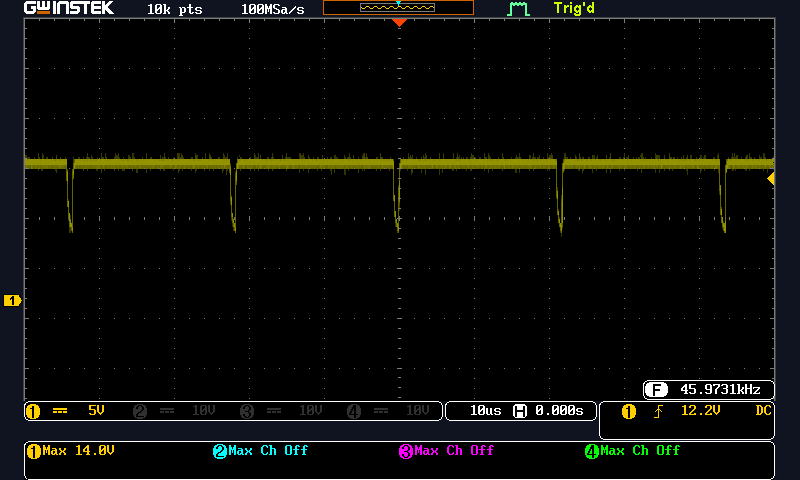The width and height of the screenshot is (800, 480).
Task: Click the H horizontal position icon
Action: (520, 411)
